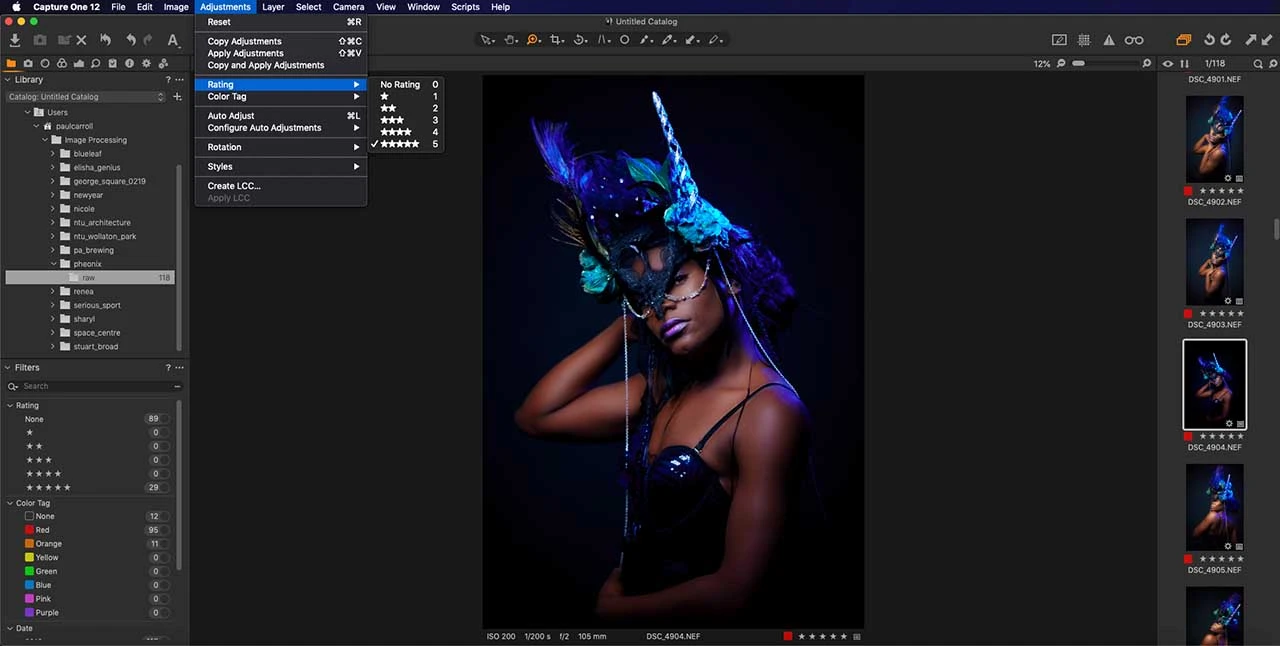Open the Color Tag submenu entry
This screenshot has height=646, width=1280.
point(281,97)
